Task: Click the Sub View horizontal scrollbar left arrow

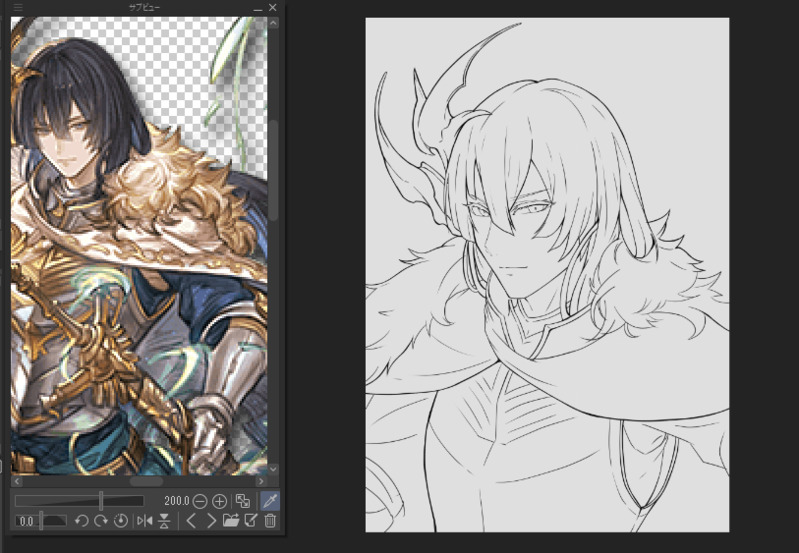Action: click(x=17, y=481)
